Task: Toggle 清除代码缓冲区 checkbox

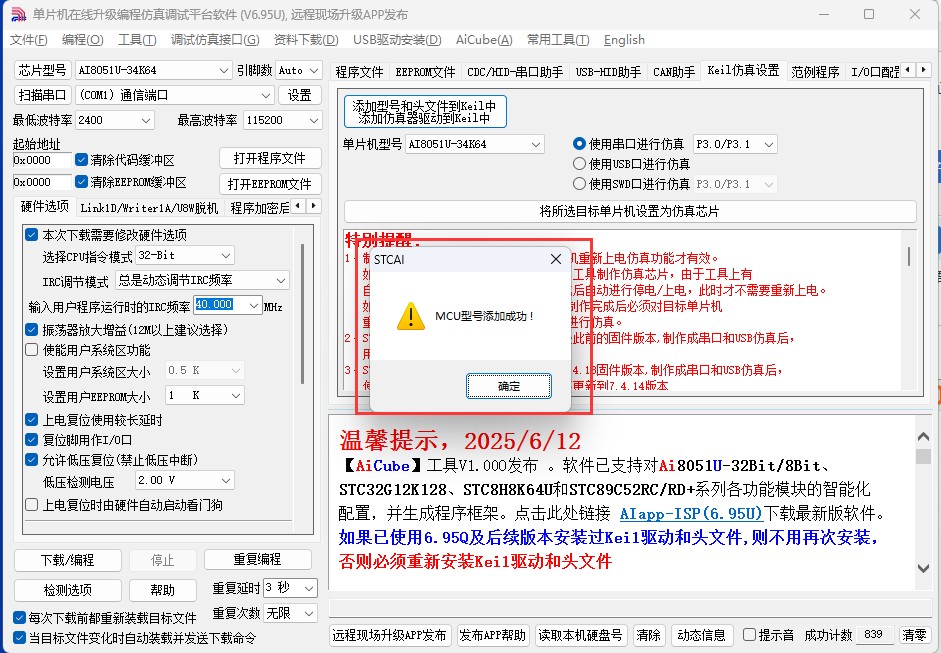Action: [x=82, y=160]
